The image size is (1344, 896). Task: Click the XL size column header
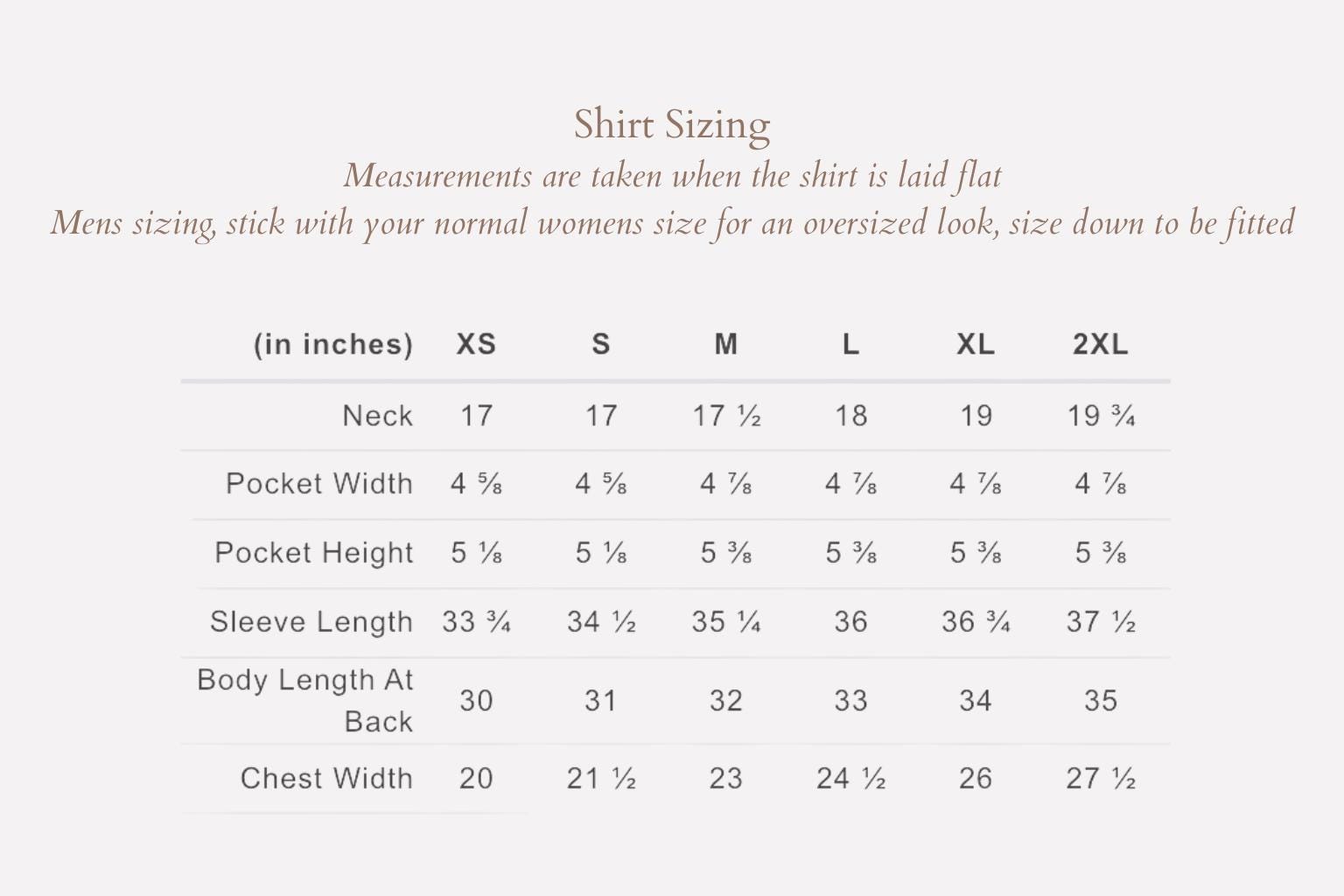[x=976, y=344]
